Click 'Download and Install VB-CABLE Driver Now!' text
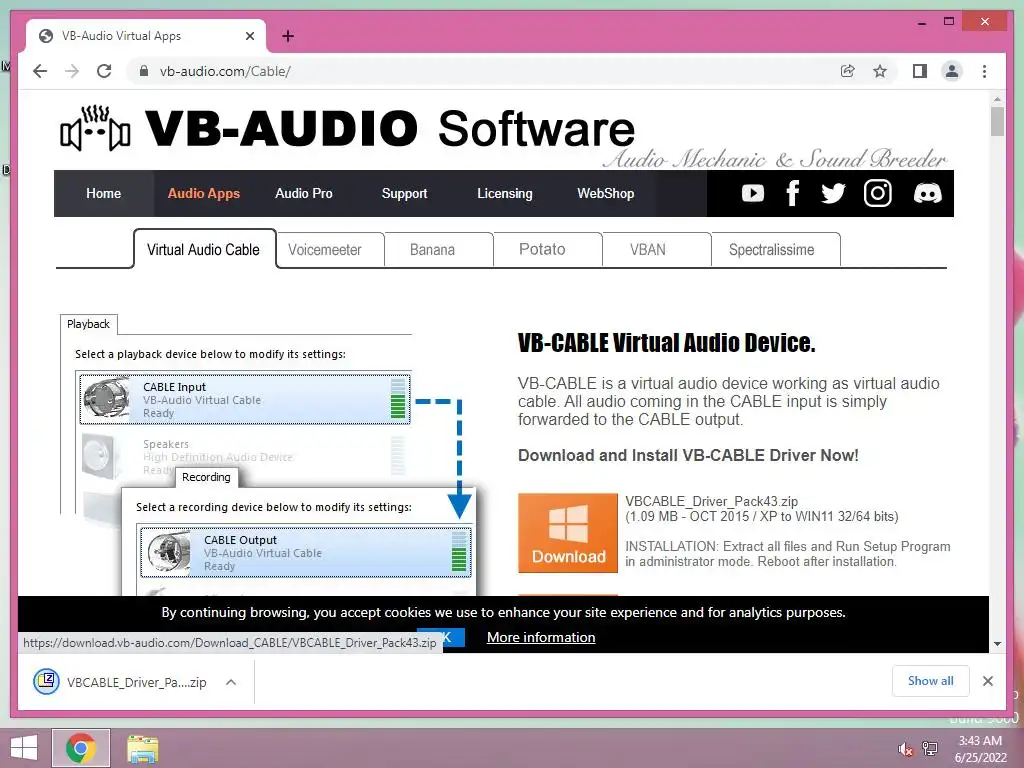The width and height of the screenshot is (1024, 768). coord(688,455)
